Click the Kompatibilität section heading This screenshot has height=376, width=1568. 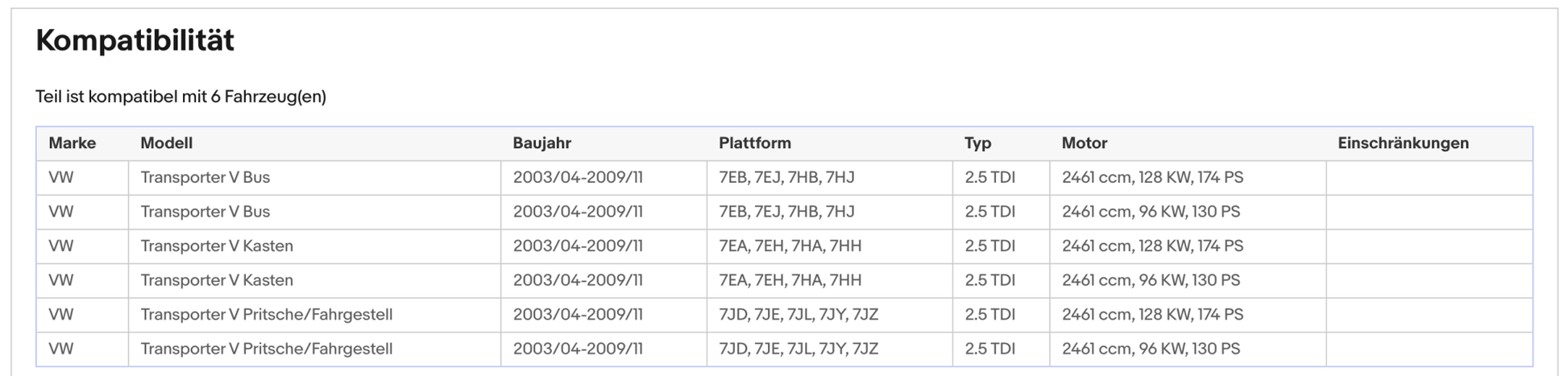tap(135, 40)
